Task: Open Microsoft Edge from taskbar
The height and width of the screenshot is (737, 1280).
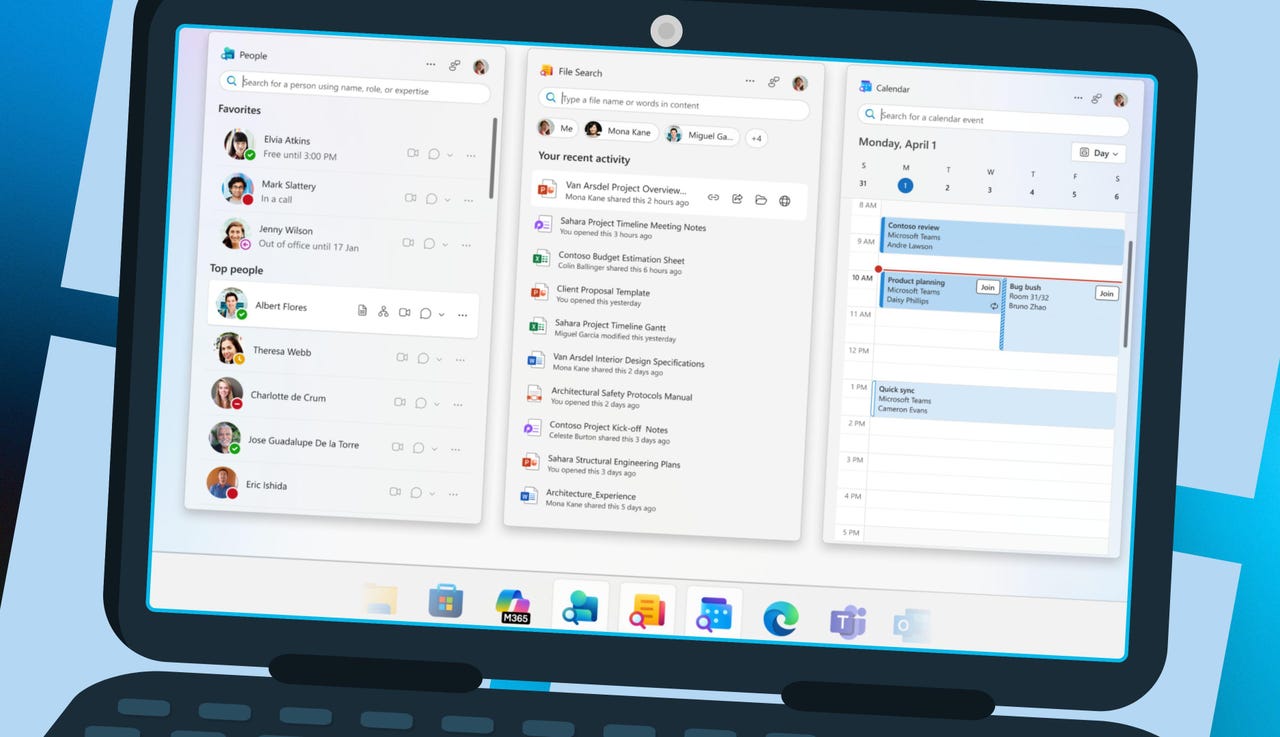Action: click(x=780, y=618)
